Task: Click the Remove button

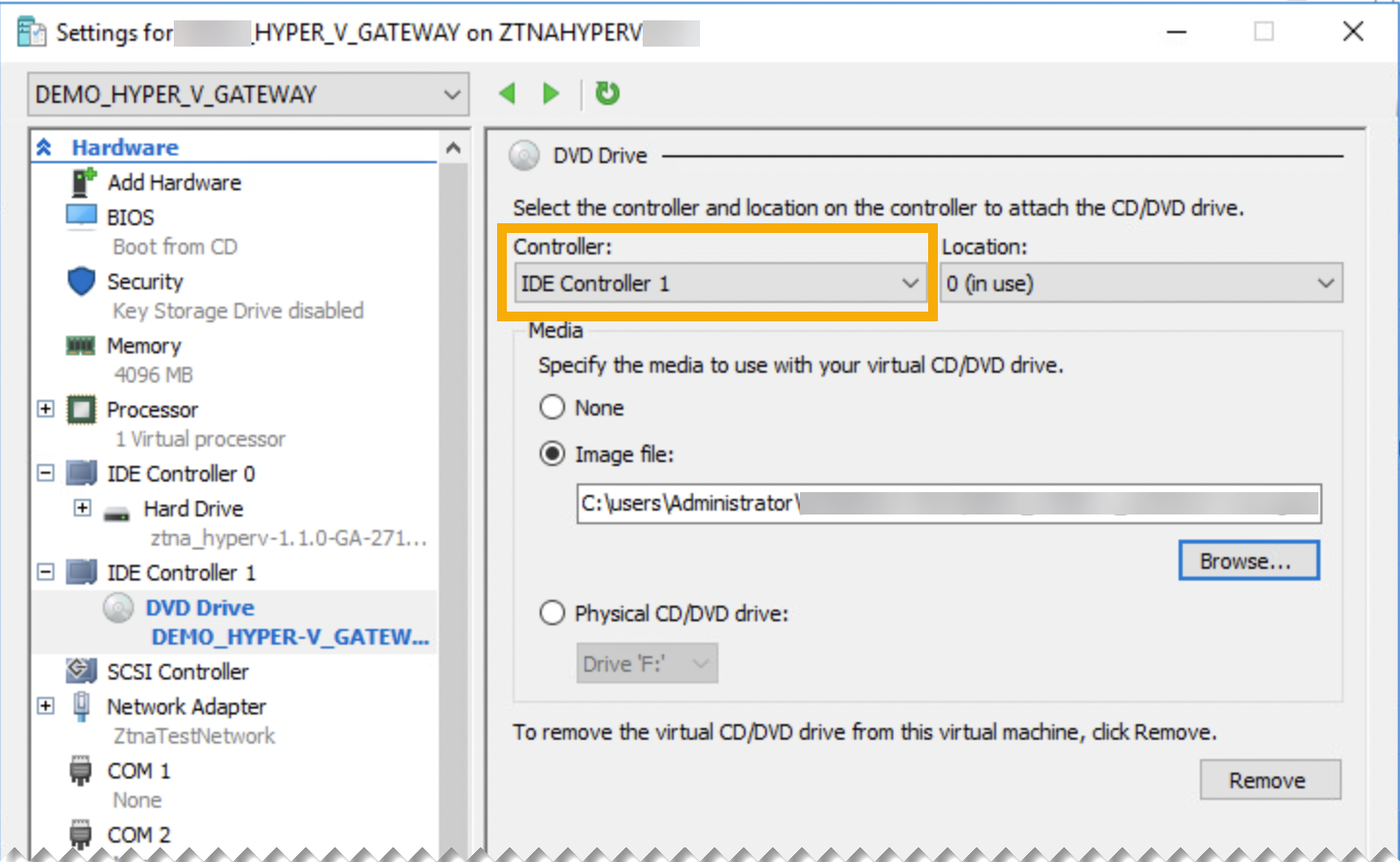Action: 1270,779
